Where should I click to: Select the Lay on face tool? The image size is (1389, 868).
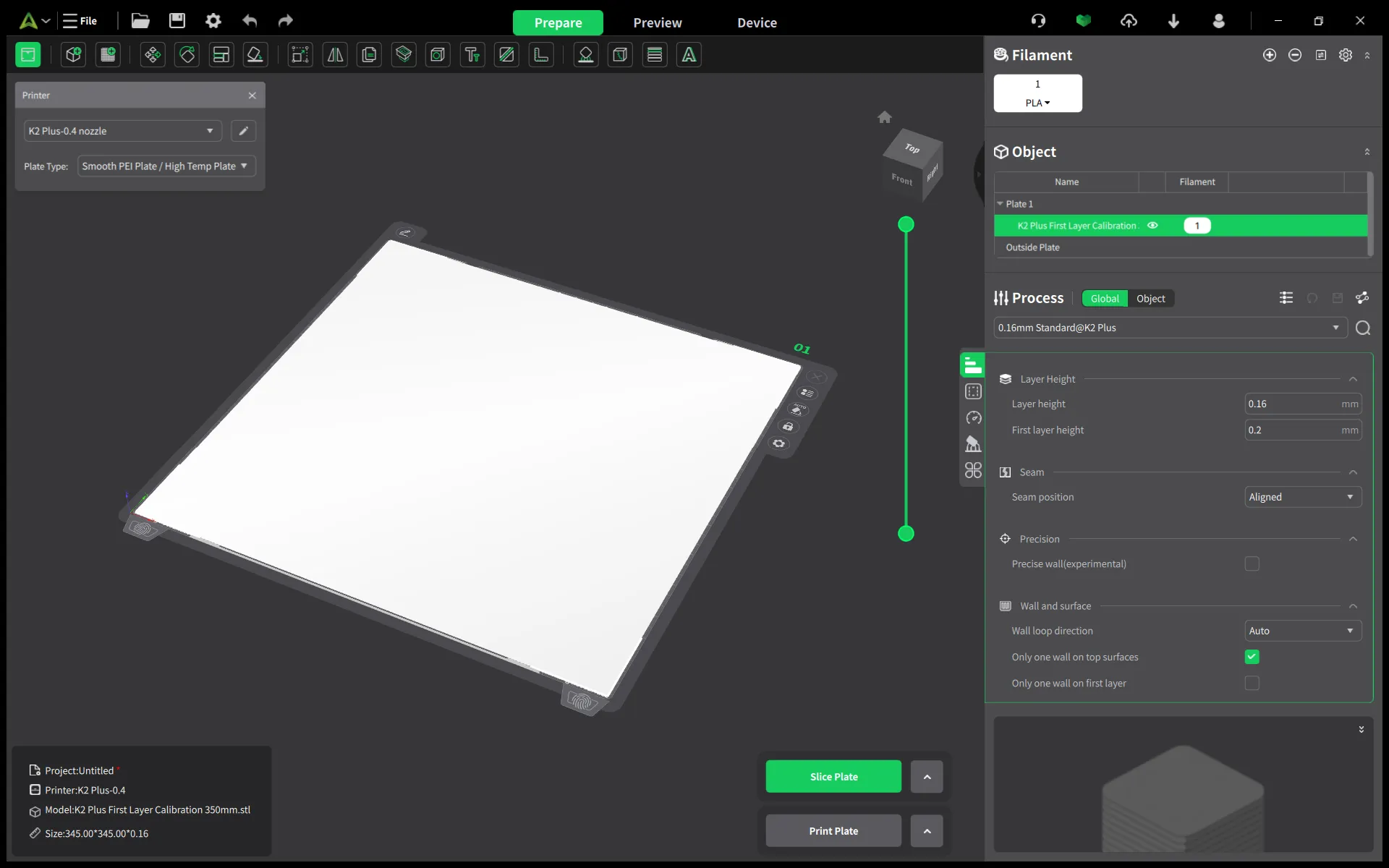click(x=255, y=54)
